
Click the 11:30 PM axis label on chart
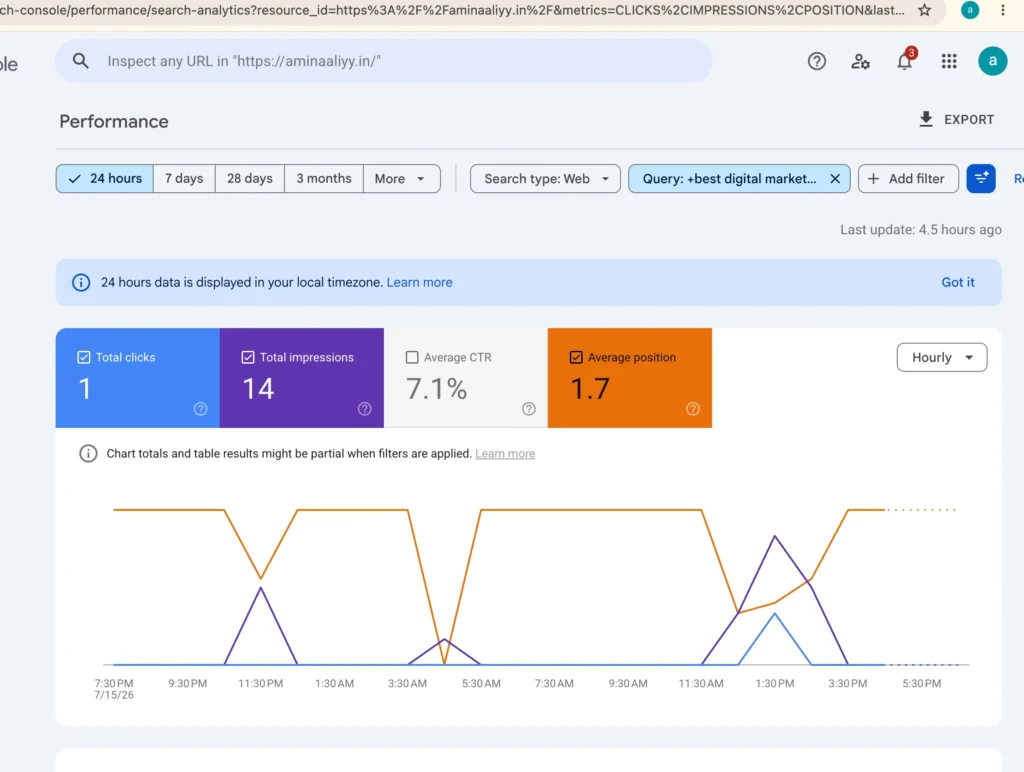pos(261,683)
